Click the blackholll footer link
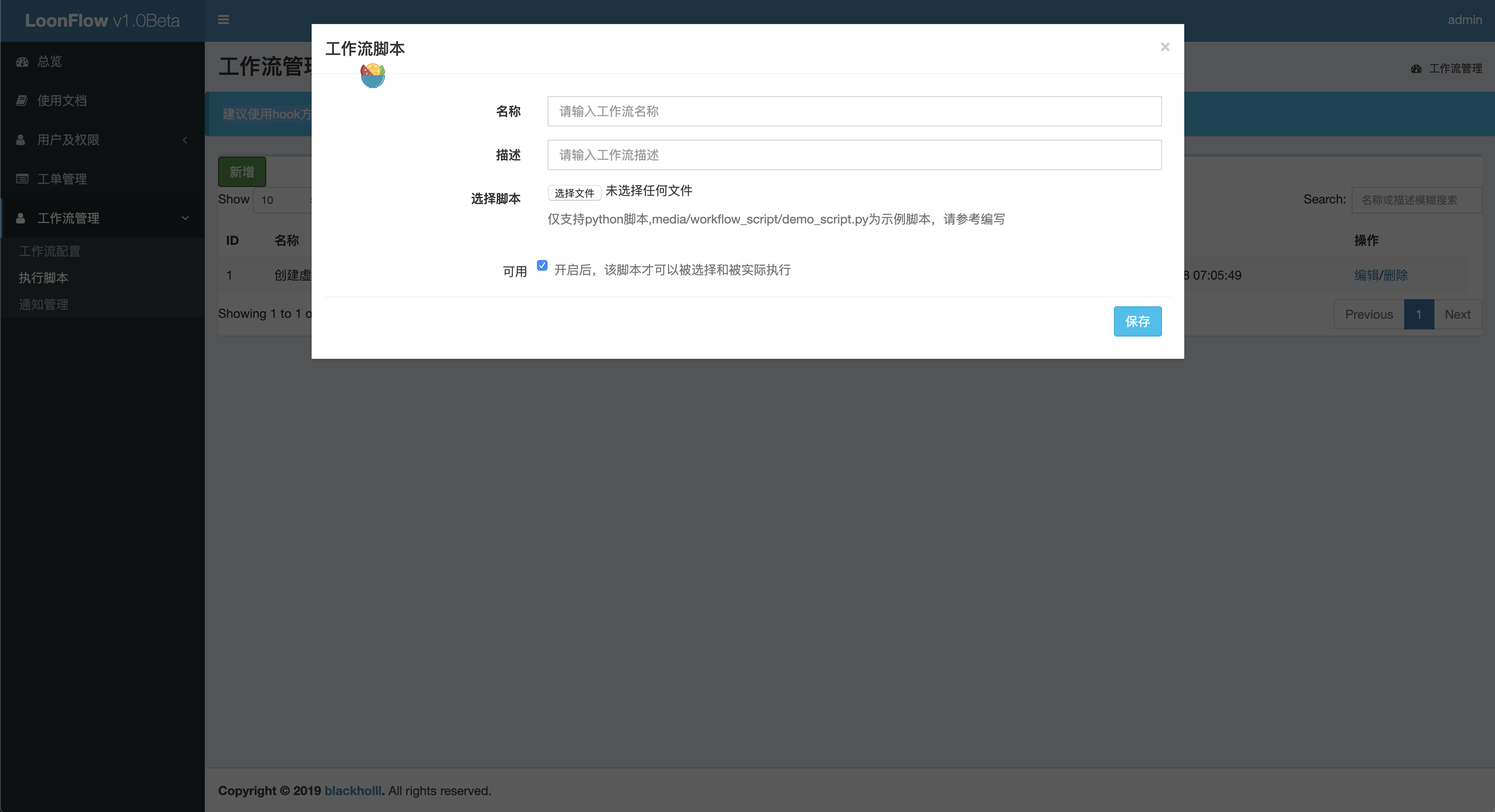The image size is (1495, 812). click(353, 791)
